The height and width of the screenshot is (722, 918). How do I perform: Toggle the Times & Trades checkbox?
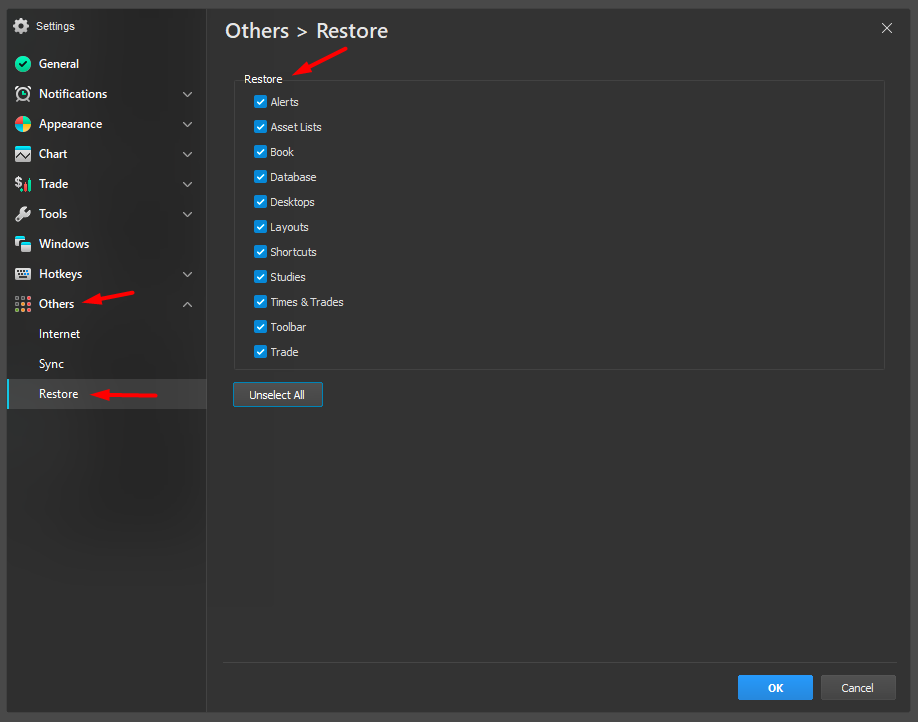[x=261, y=302]
